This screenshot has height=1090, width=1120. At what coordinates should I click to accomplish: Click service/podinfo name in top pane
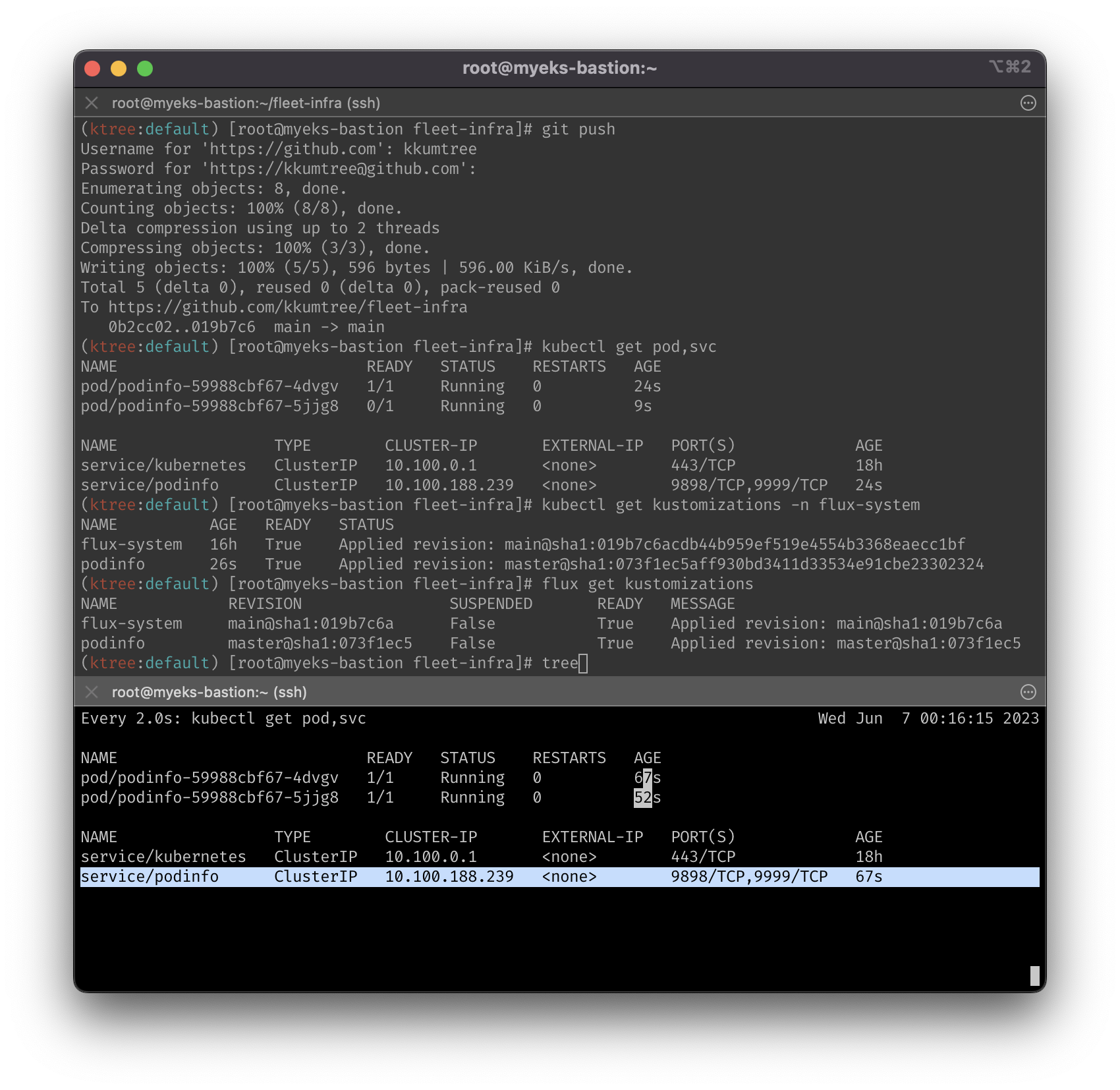pos(150,485)
